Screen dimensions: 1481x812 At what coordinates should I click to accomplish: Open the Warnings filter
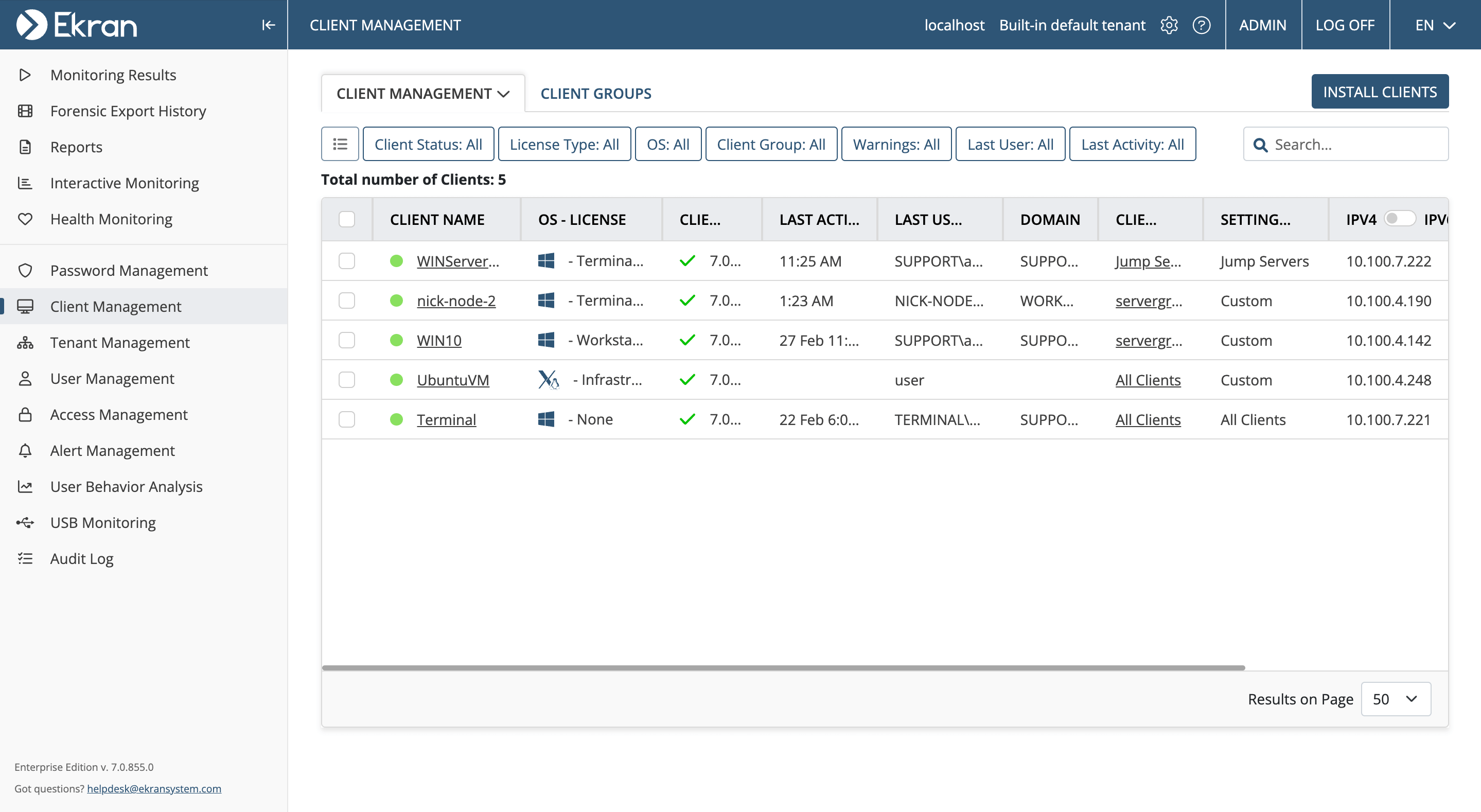click(x=896, y=144)
